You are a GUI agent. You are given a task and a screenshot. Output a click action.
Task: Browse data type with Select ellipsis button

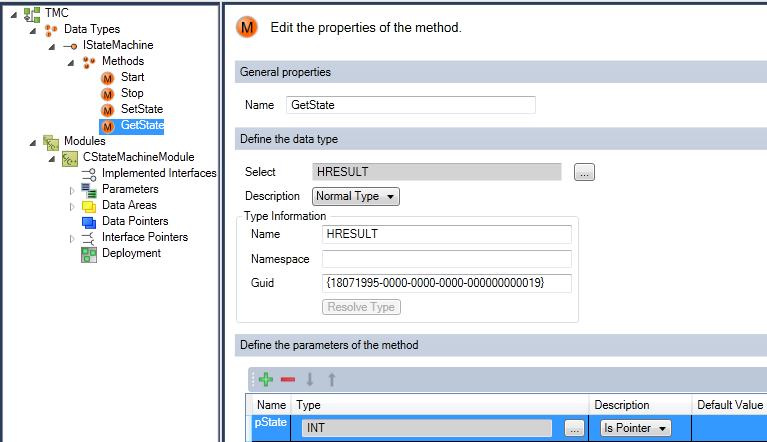pyautogui.click(x=584, y=172)
